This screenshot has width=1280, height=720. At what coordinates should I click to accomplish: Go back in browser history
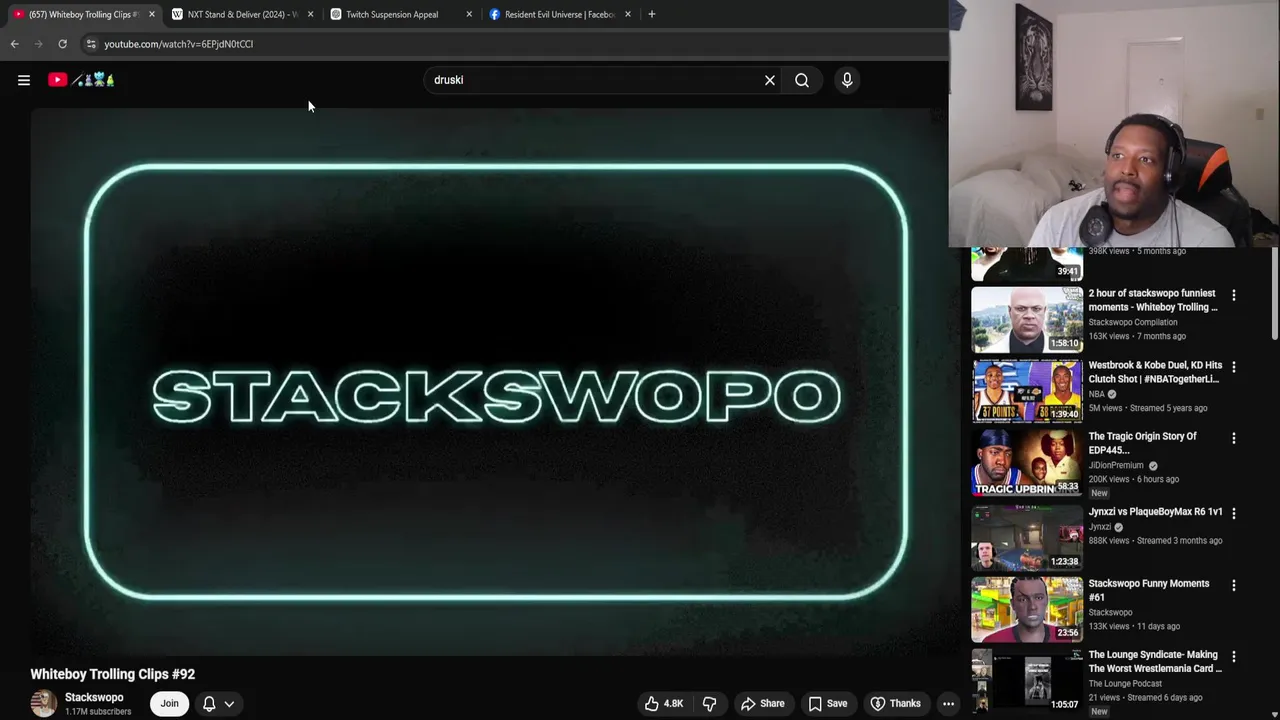point(15,44)
